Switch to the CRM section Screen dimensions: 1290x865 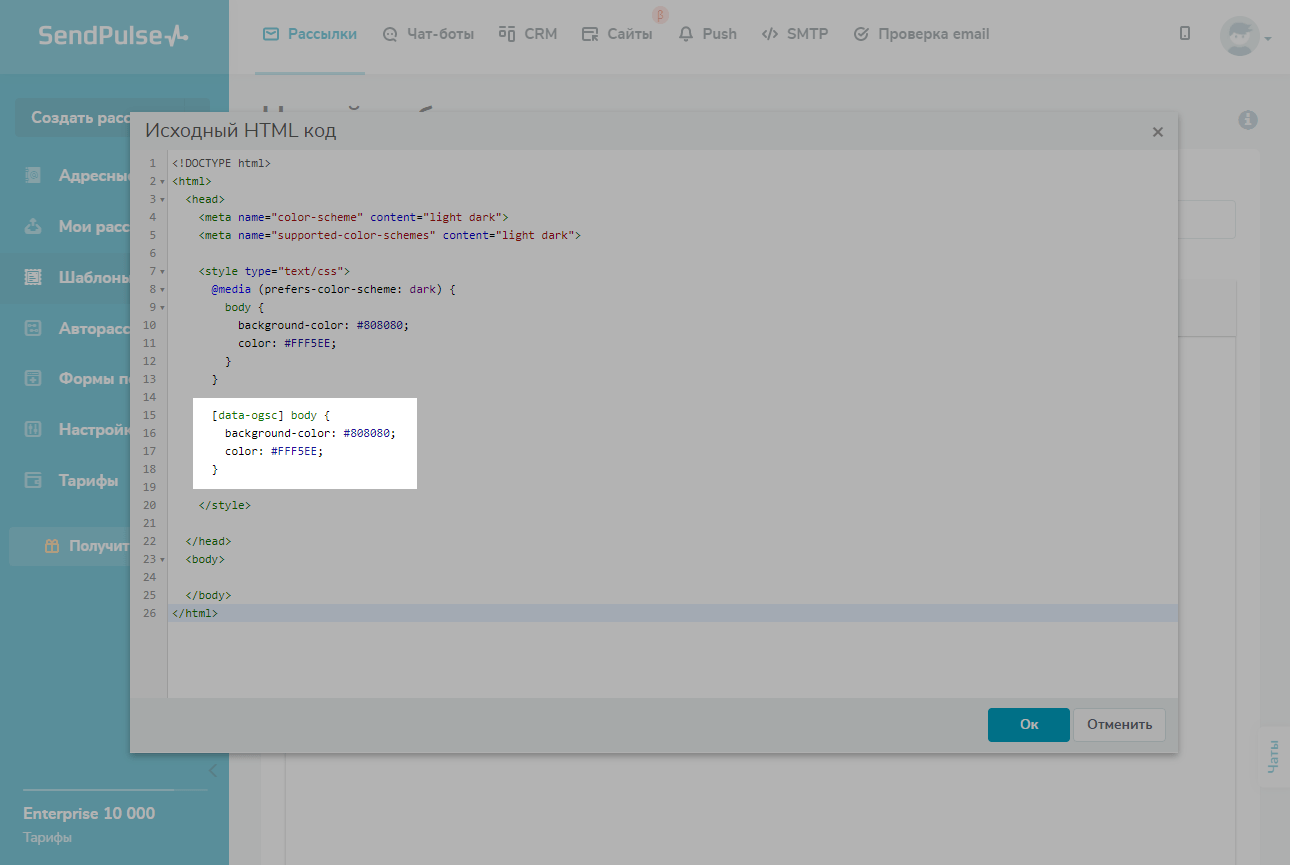click(x=528, y=34)
